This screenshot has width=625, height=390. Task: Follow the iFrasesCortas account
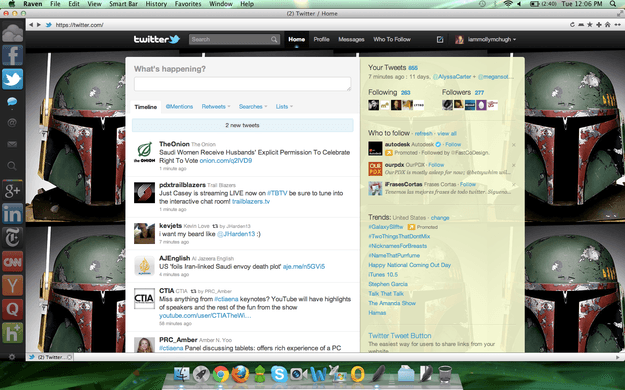pyautogui.click(x=468, y=184)
